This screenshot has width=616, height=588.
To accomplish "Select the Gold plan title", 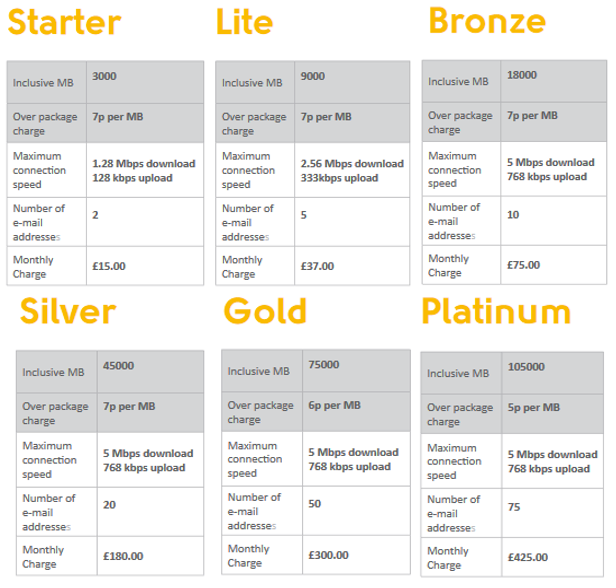I will click(265, 311).
